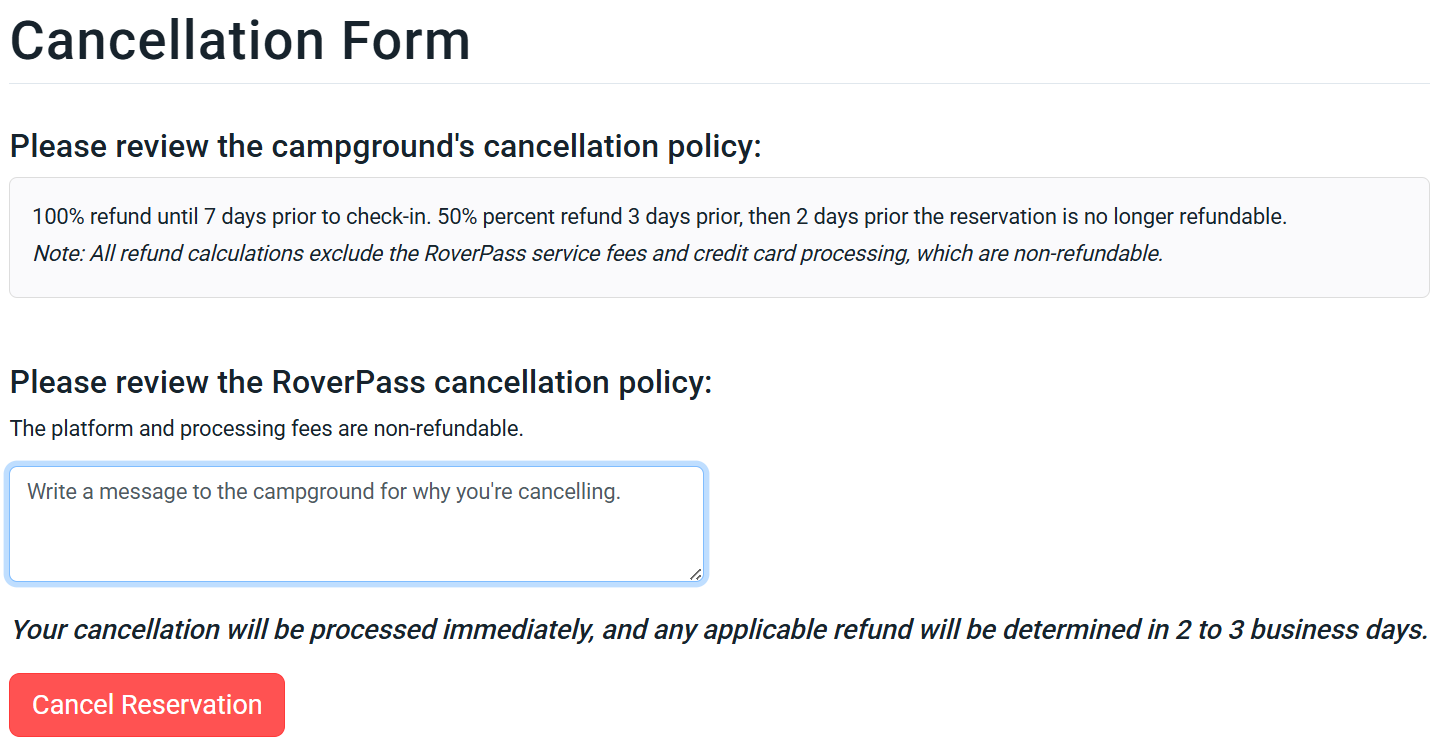
Task: Click the Write a message placeholder text
Action: (324, 492)
